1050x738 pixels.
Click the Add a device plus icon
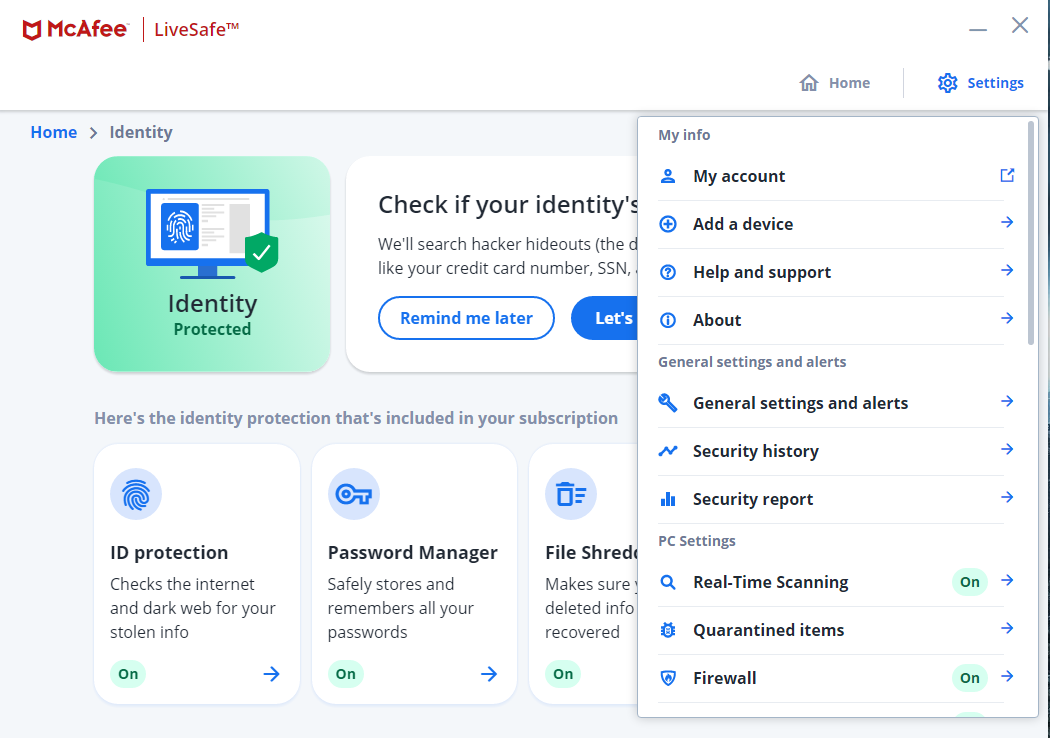(x=668, y=224)
